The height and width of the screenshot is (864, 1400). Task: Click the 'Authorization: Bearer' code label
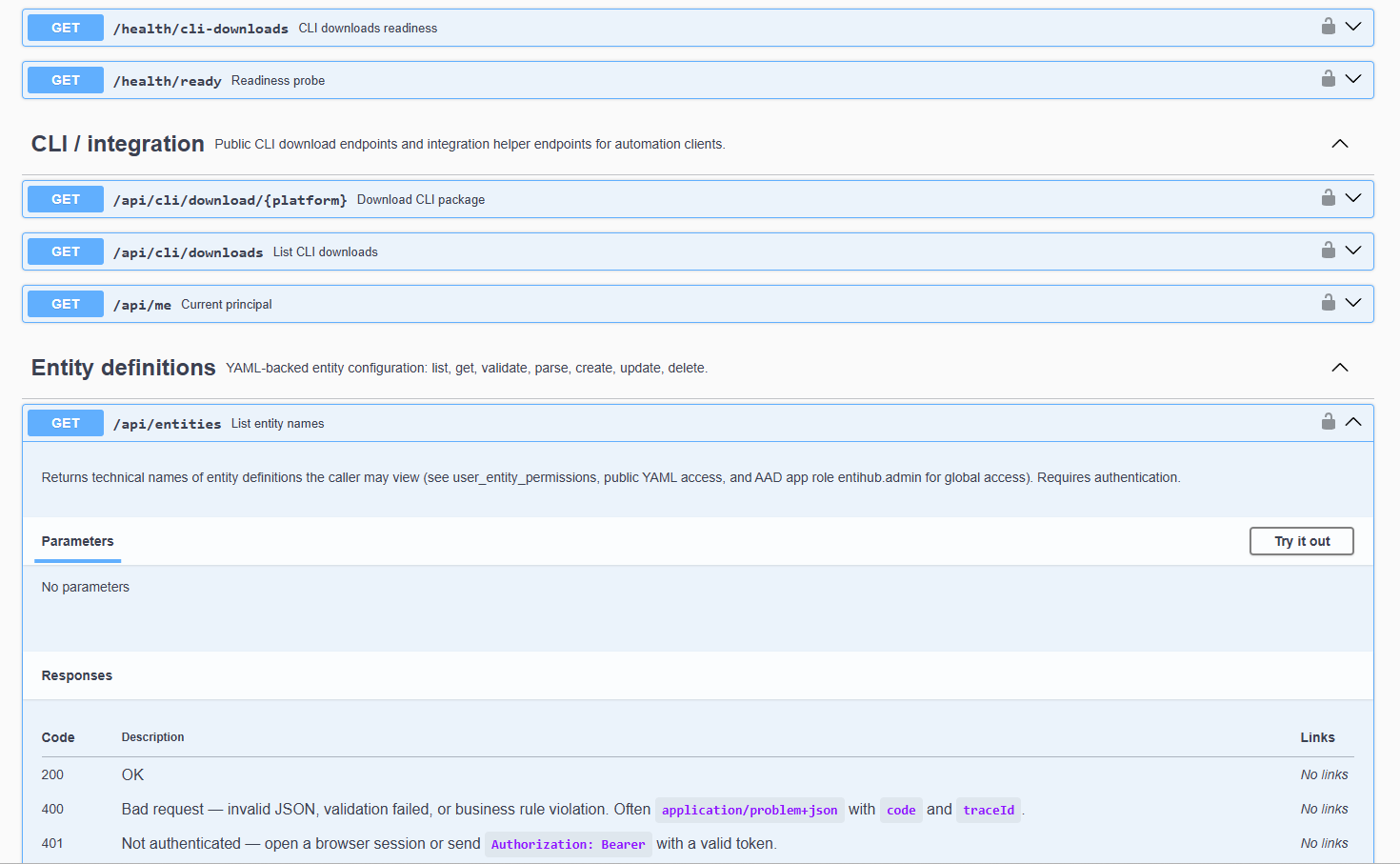(x=569, y=844)
